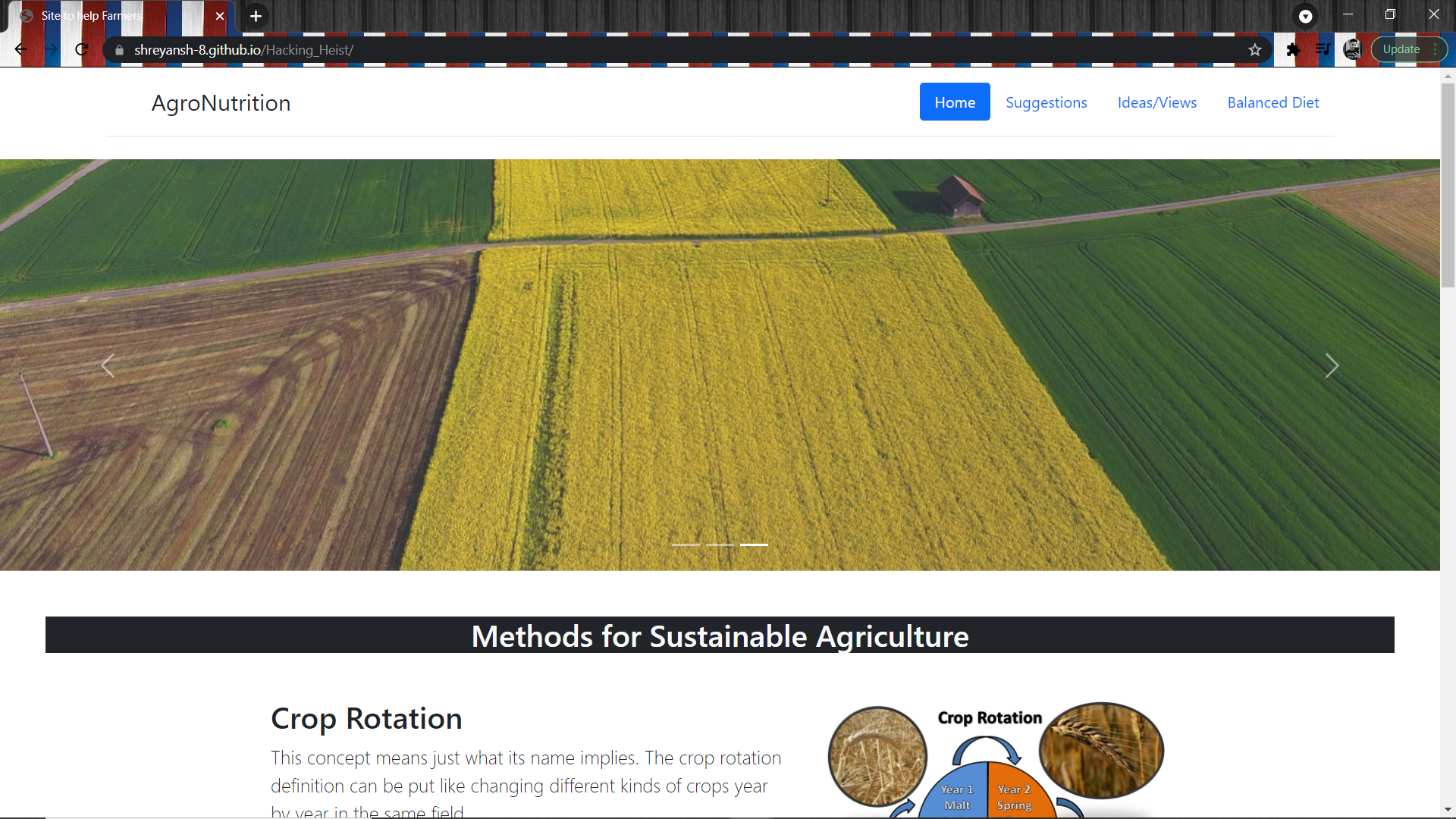Bookmark this page with star icon
This screenshot has width=1456, height=819.
[1255, 50]
